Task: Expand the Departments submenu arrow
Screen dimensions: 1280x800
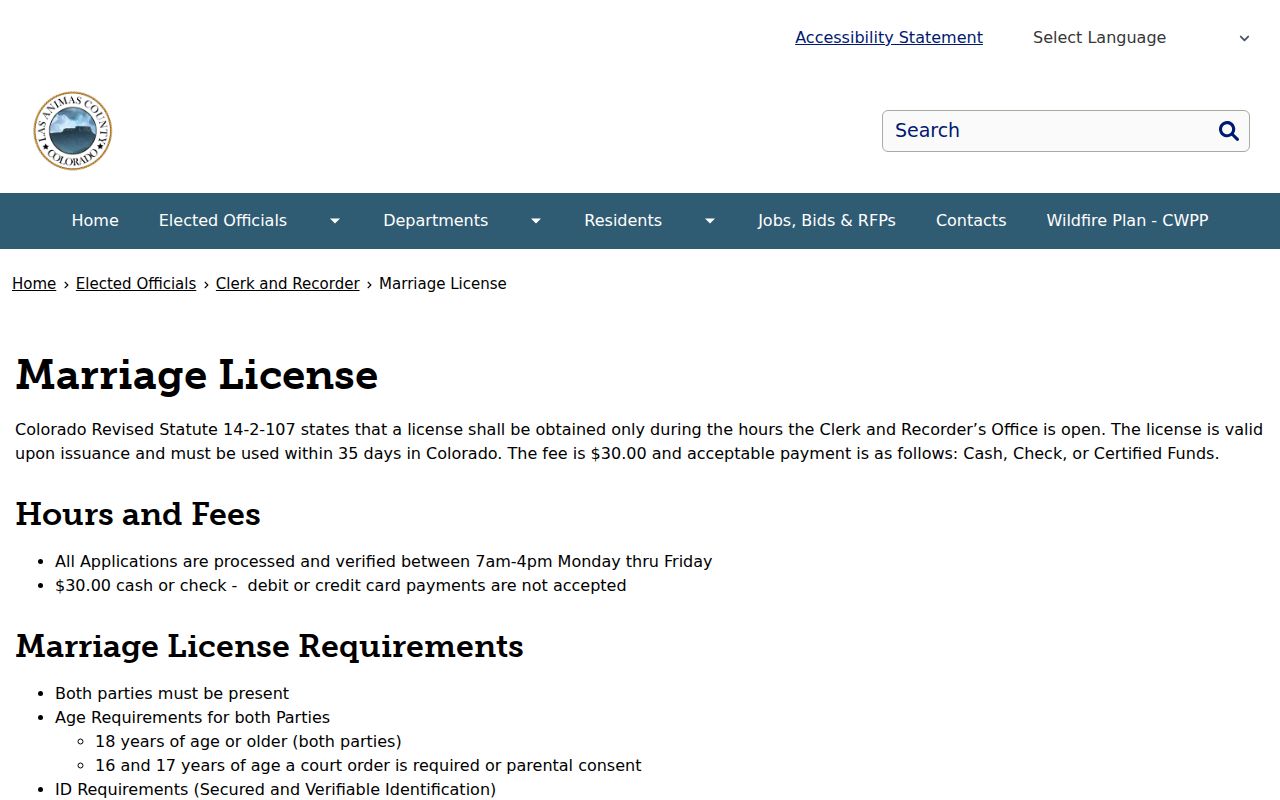Action: tap(536, 221)
